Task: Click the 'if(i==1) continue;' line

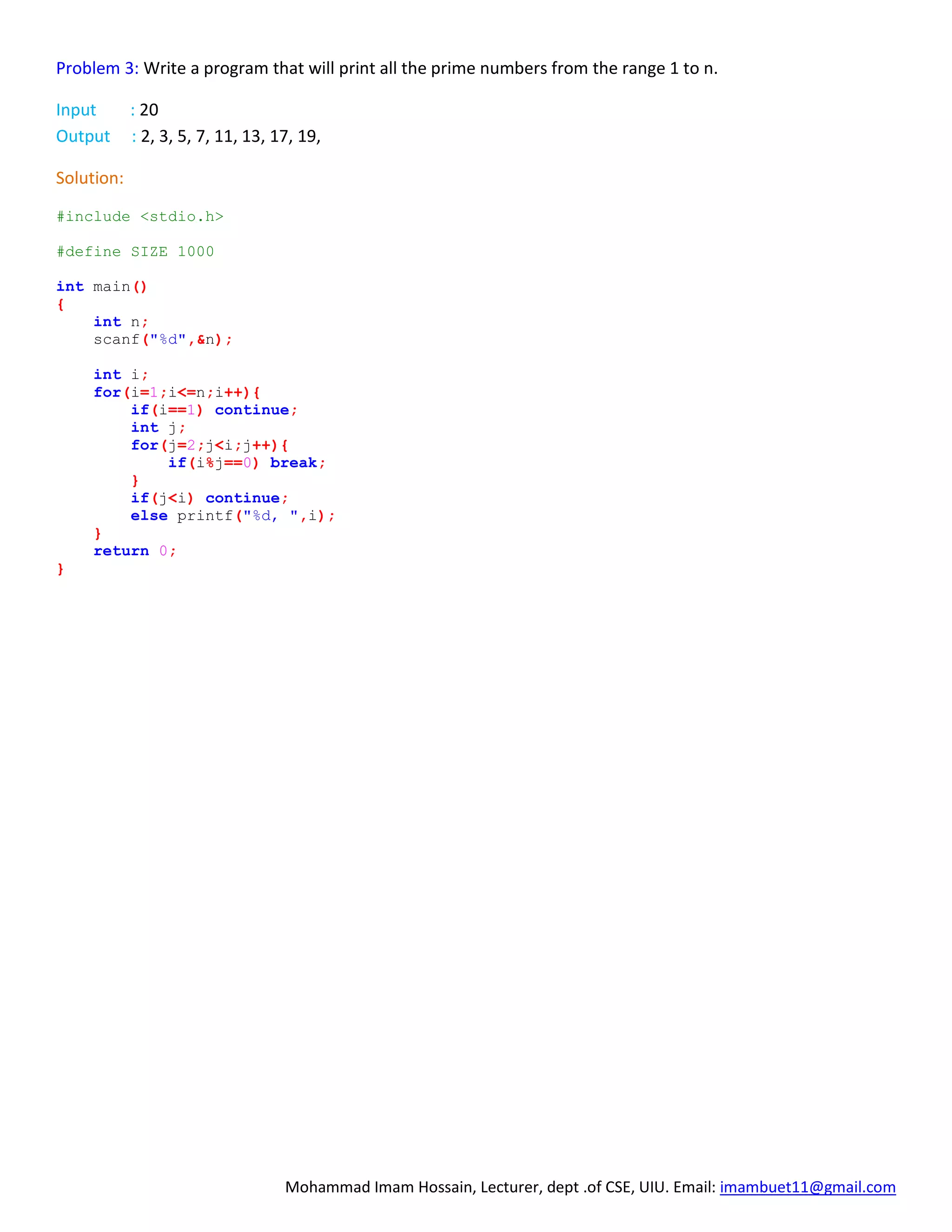Action: pos(214,410)
